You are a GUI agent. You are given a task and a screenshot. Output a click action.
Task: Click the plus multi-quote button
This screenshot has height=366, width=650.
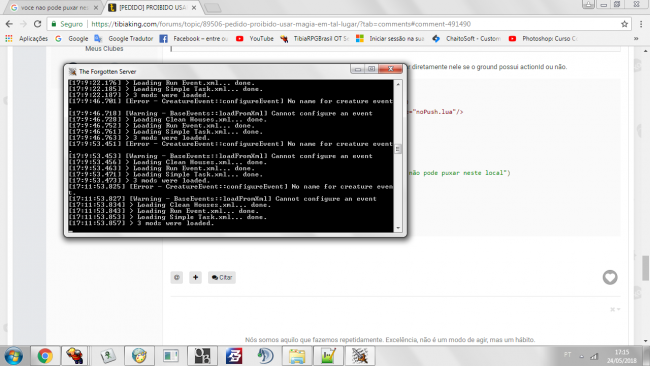click(195, 277)
